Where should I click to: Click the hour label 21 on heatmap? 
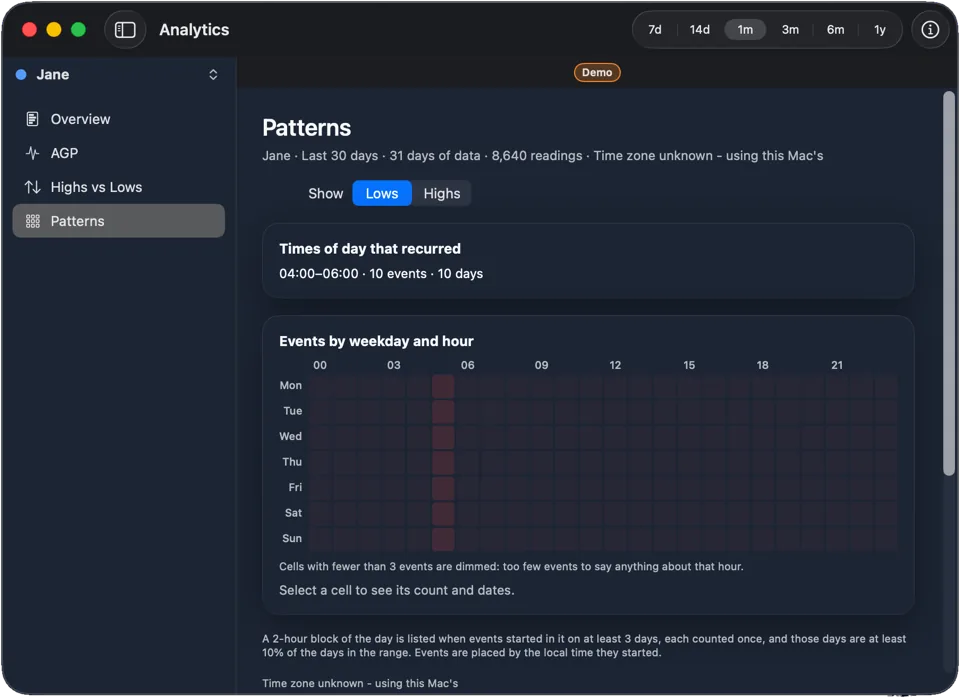tap(837, 365)
